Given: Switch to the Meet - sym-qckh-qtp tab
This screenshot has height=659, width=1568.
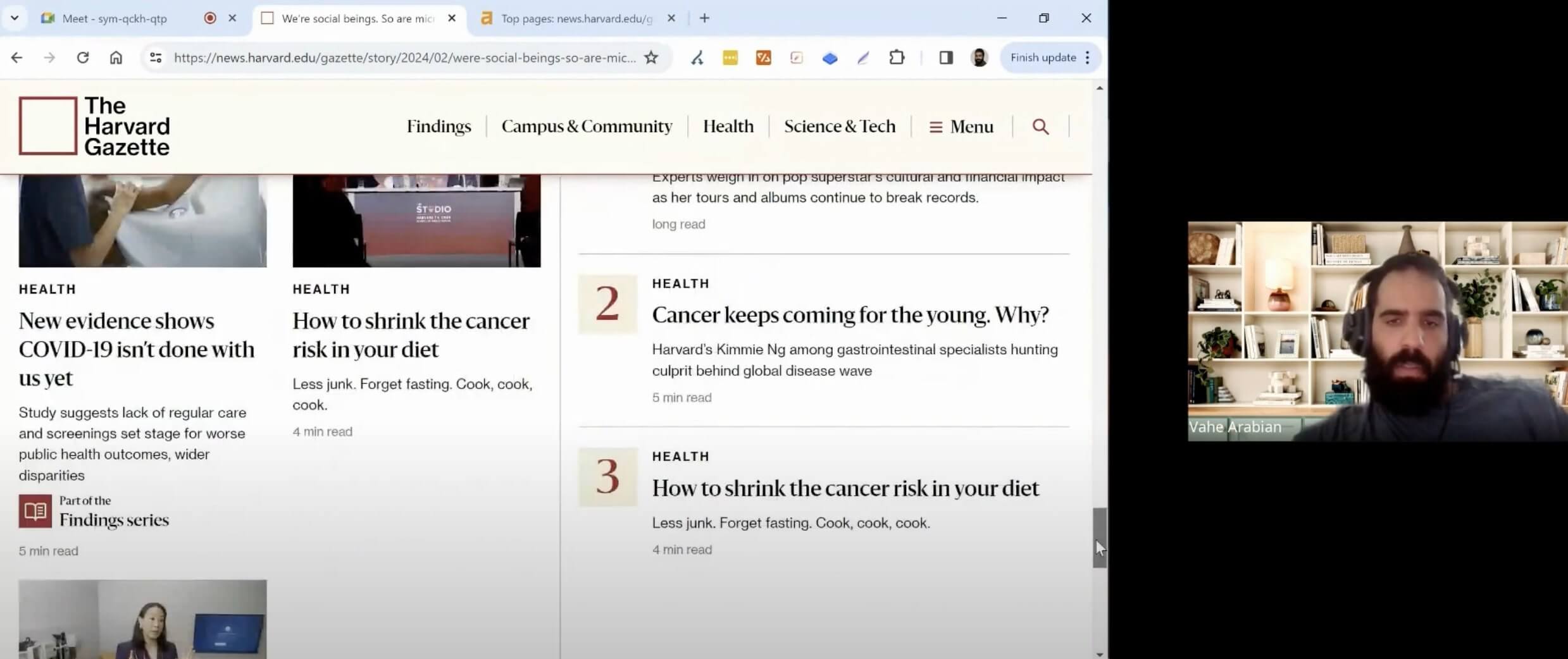Looking at the screenshot, I should click(x=115, y=18).
